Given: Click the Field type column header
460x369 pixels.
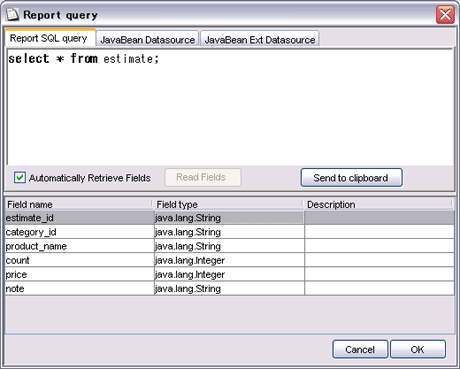Looking at the screenshot, I should 228,204.
